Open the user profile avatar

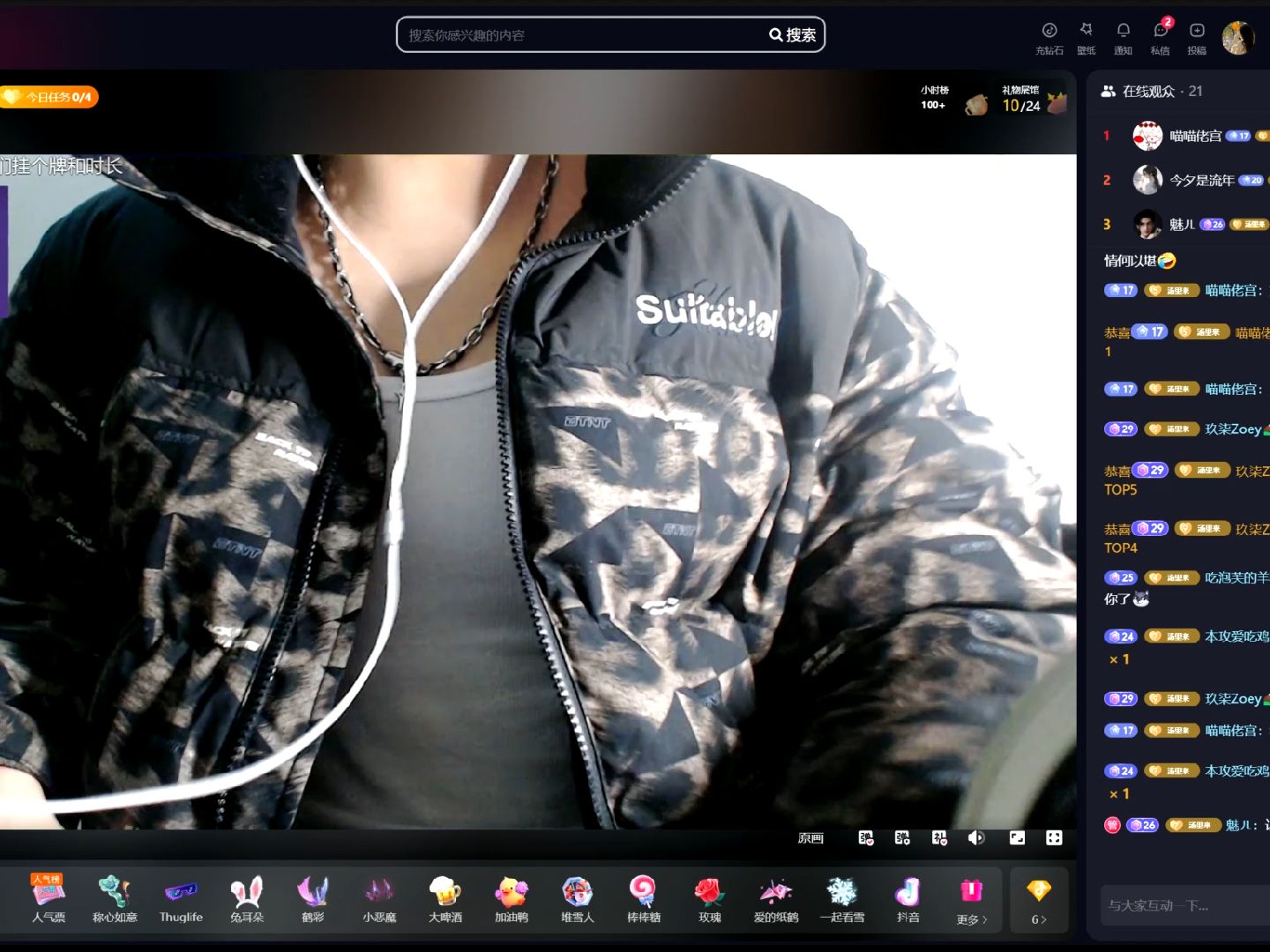click(1238, 38)
